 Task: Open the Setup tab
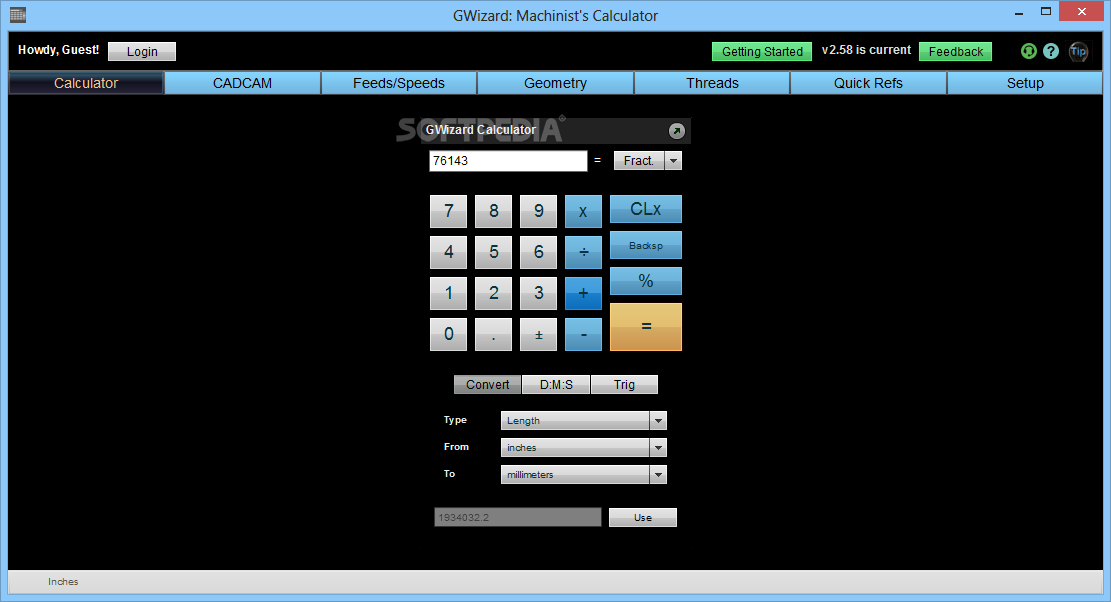(x=1025, y=83)
